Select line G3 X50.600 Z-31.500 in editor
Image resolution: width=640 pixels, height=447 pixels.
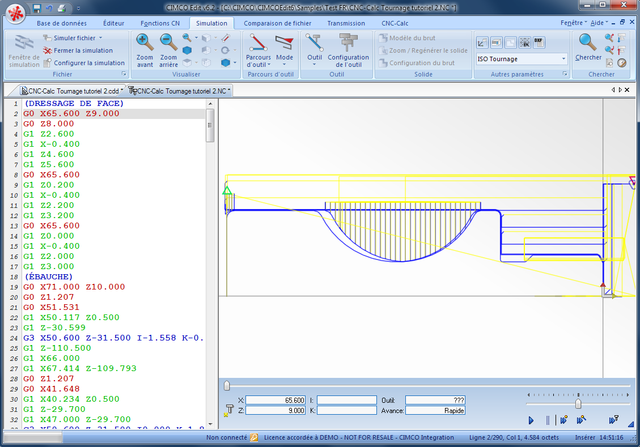[113, 338]
